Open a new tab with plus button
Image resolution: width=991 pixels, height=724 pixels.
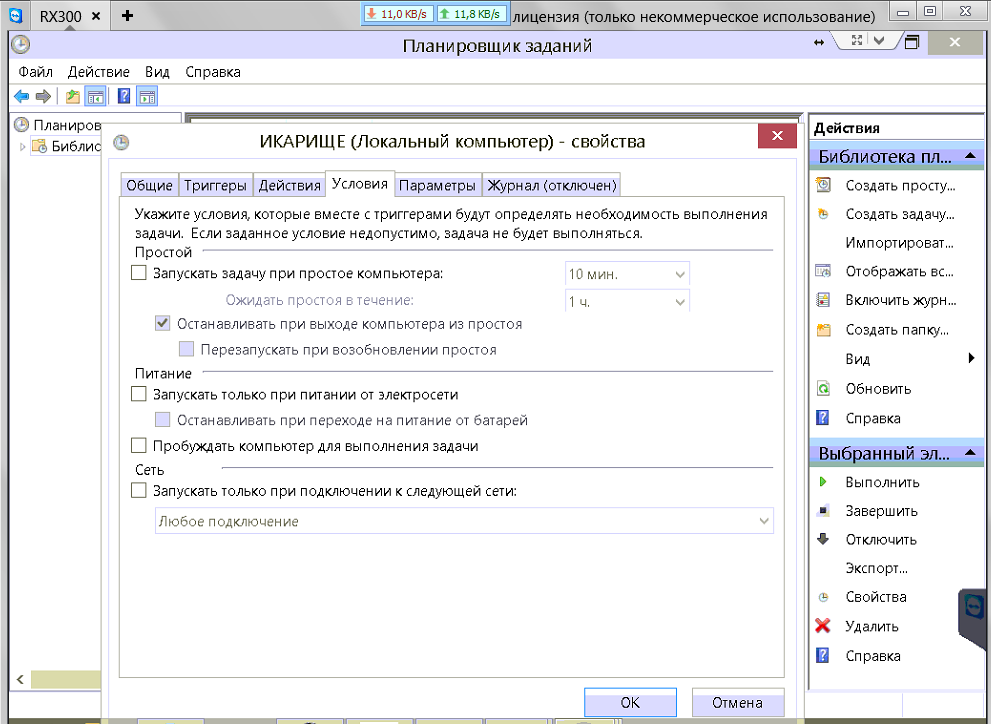point(127,16)
